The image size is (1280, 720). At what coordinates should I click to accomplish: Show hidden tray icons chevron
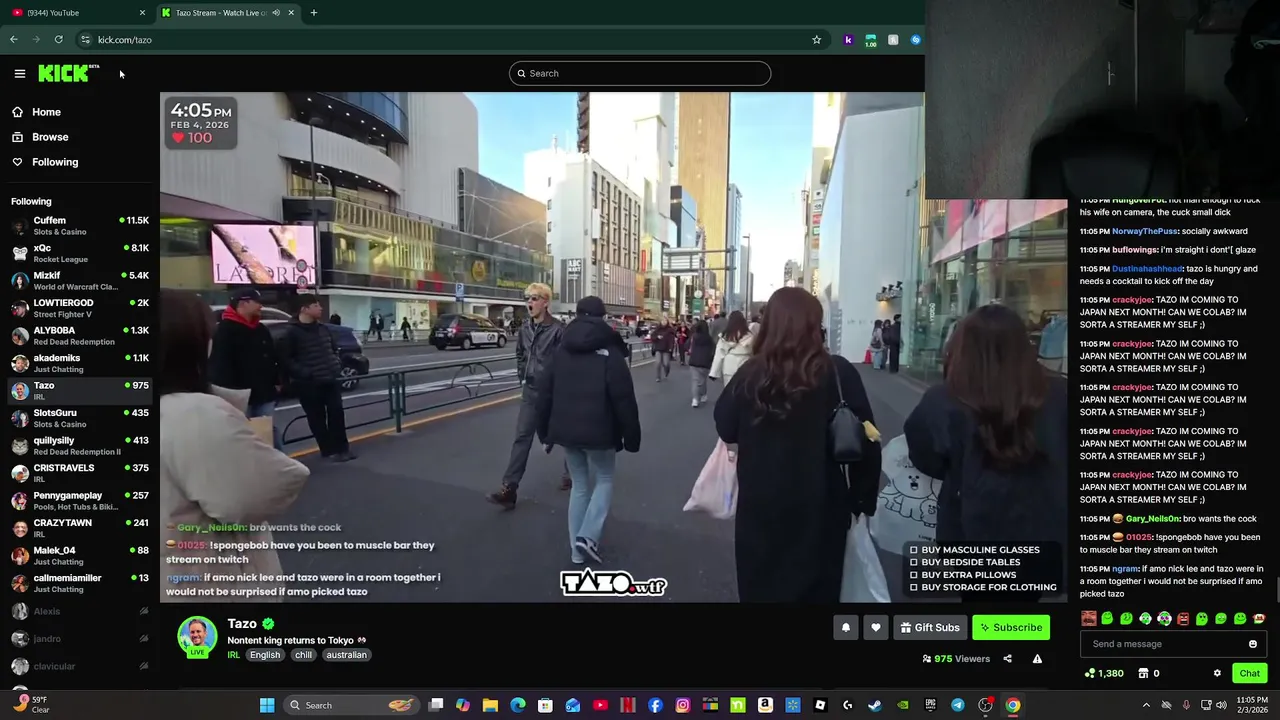pos(1146,705)
